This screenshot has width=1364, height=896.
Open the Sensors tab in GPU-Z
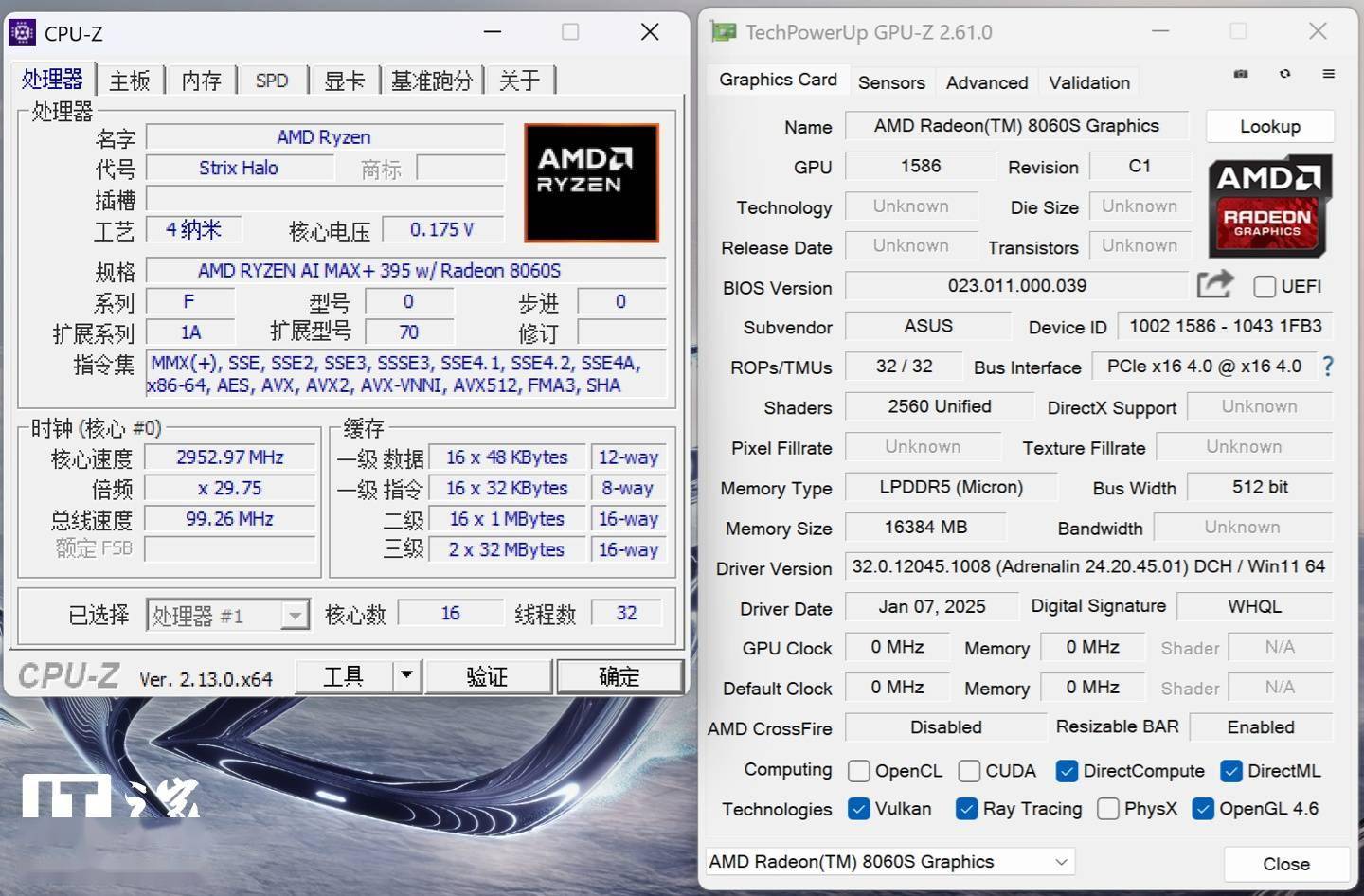click(890, 82)
